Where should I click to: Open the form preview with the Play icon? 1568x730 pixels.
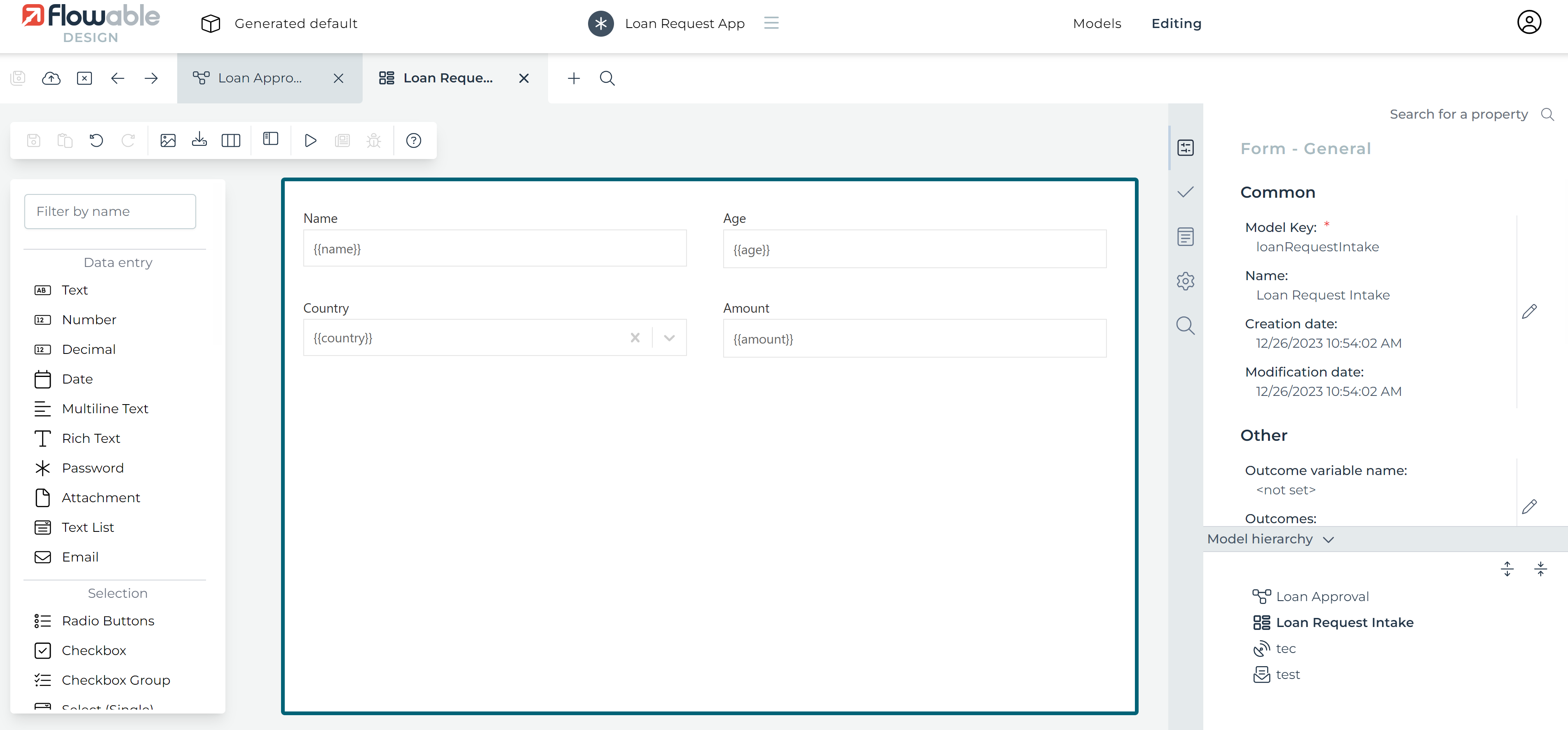click(310, 140)
